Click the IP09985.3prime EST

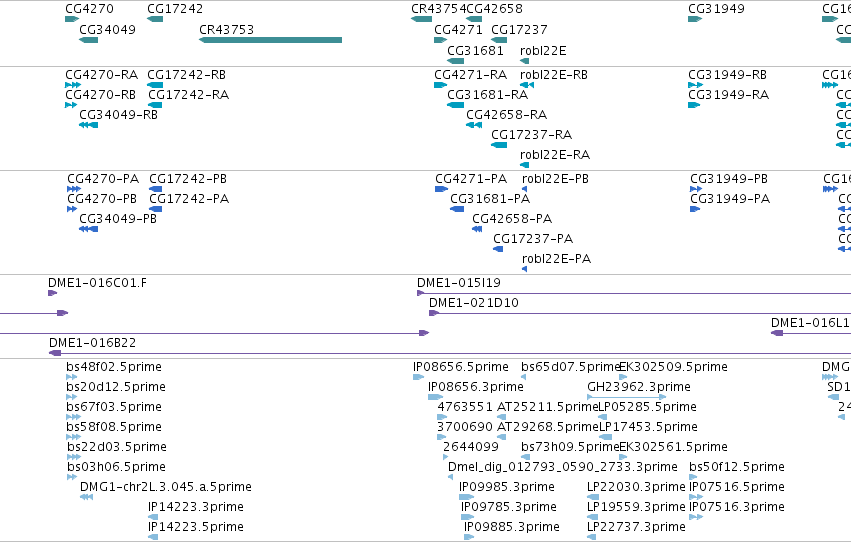(x=466, y=498)
